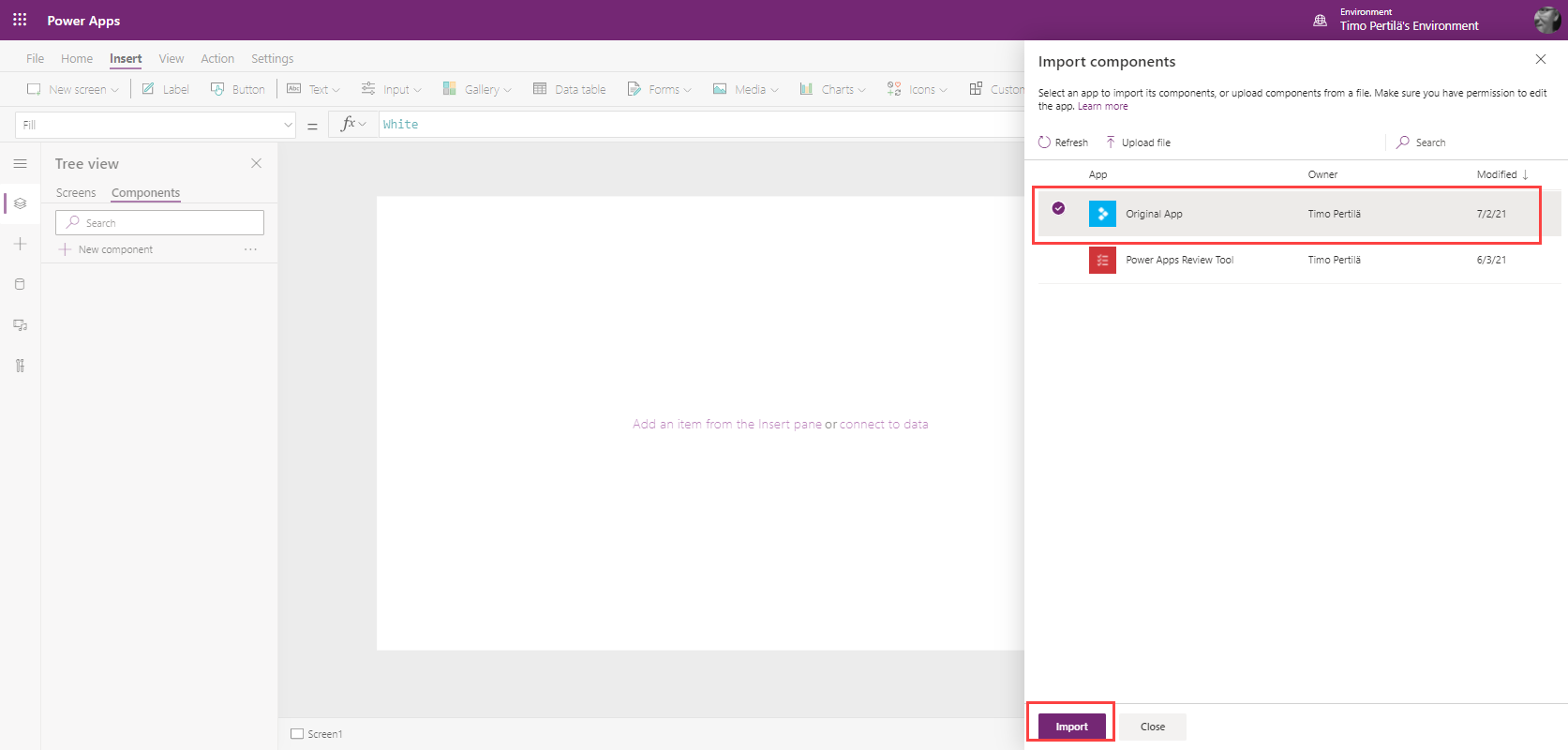
Task: Open the Charts dropdown menu
Action: (832, 89)
